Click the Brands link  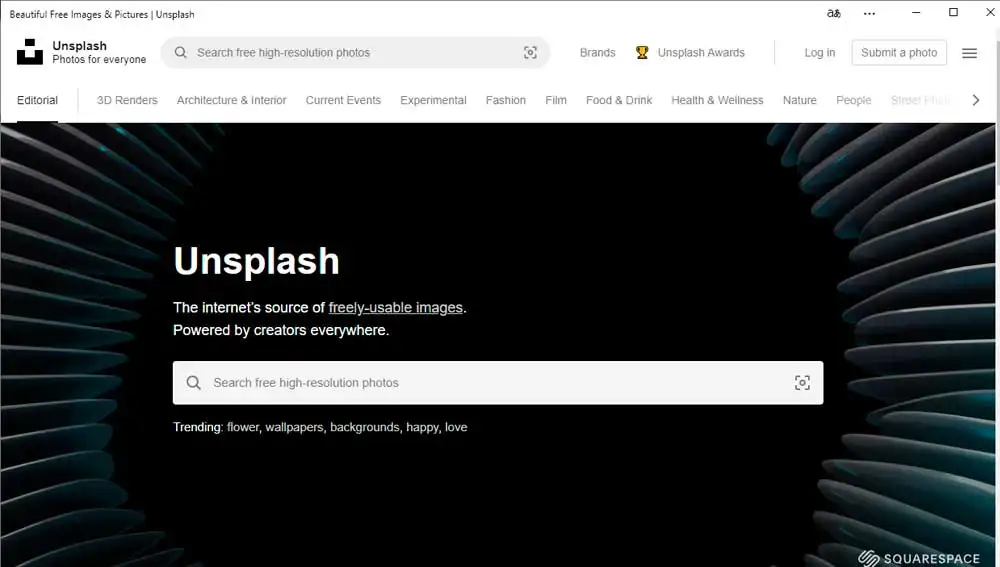pyautogui.click(x=598, y=52)
